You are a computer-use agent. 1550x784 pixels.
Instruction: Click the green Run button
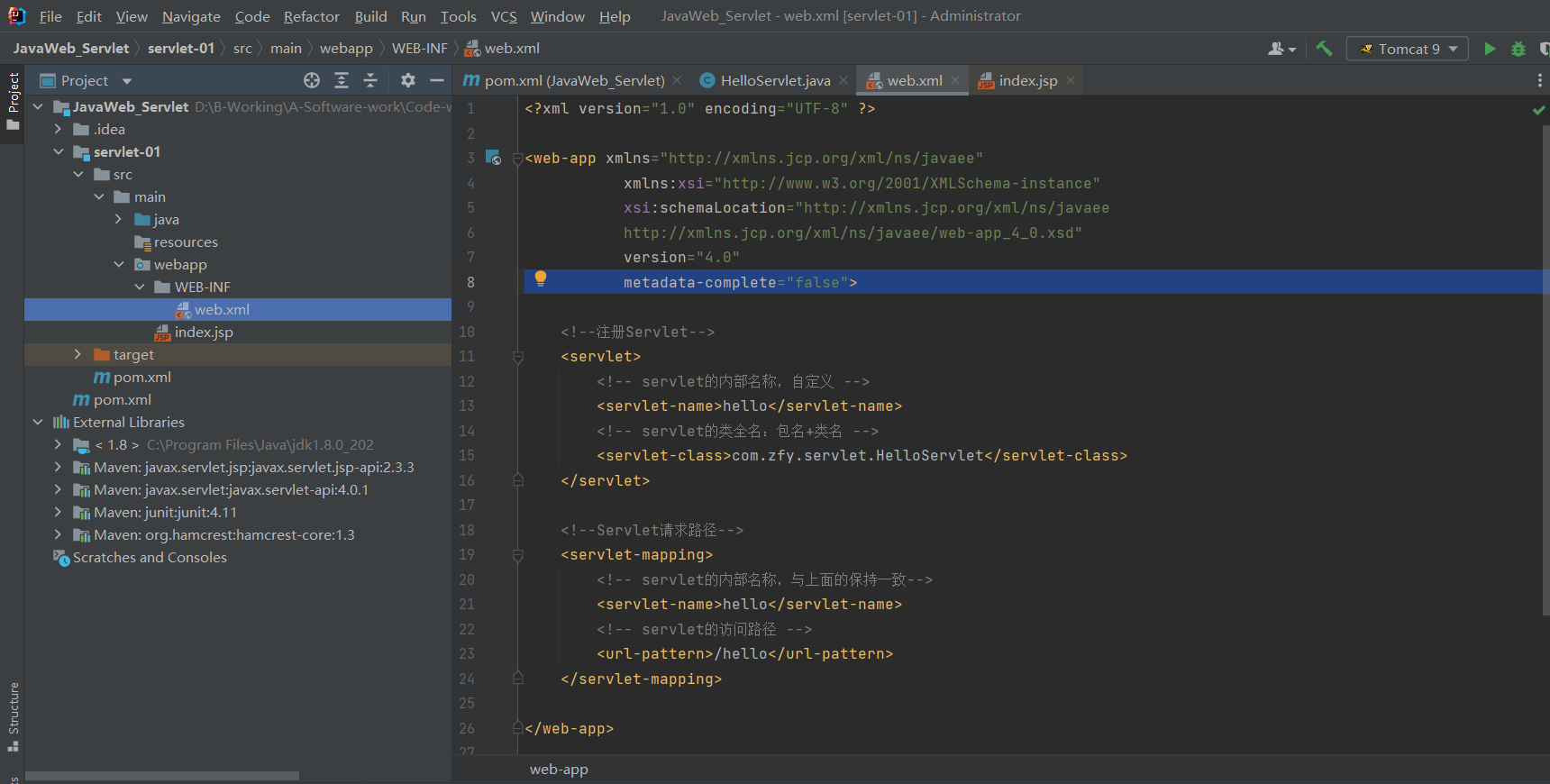1490,49
